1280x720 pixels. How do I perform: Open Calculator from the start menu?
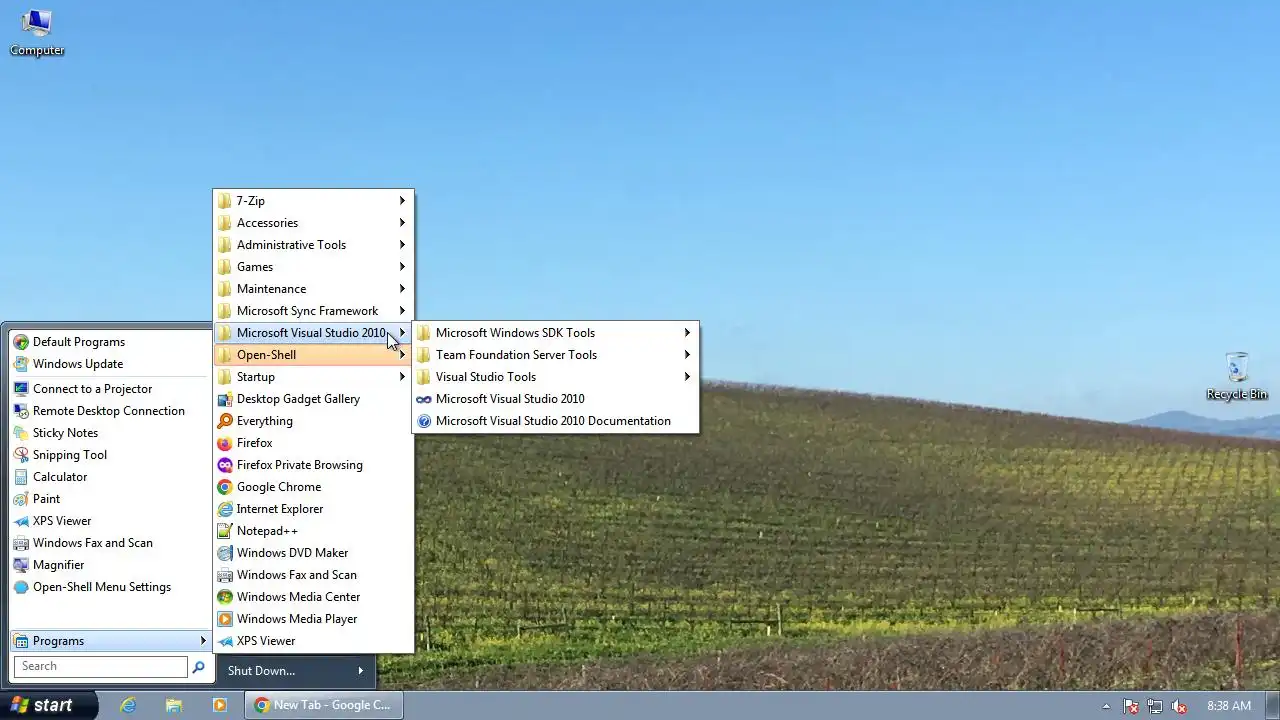(x=109, y=477)
